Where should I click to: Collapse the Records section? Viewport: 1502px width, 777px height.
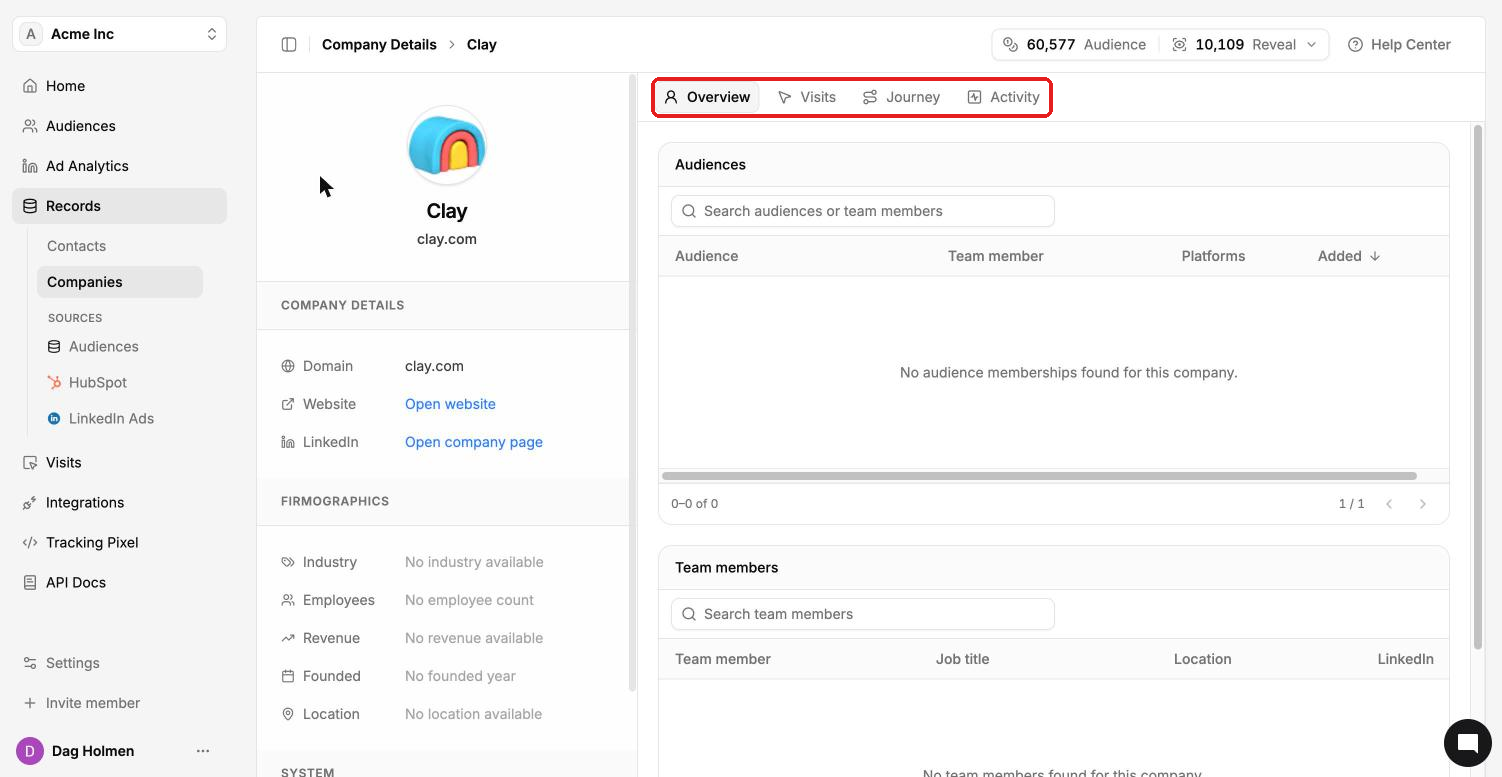119,206
